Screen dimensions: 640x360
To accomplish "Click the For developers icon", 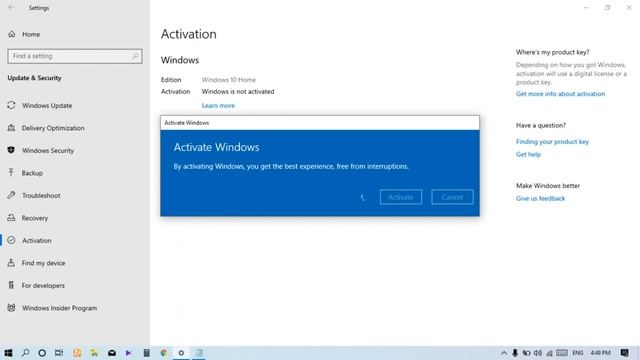I will click(11, 285).
